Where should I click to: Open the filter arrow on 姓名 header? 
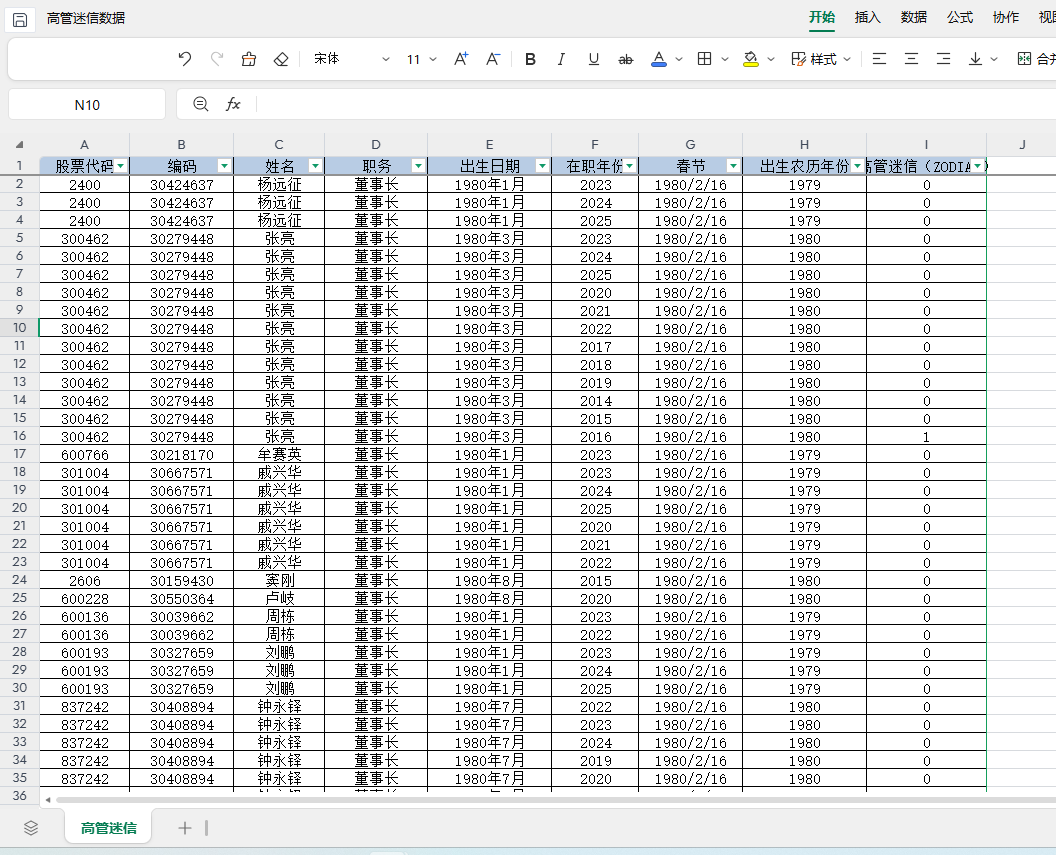click(315, 166)
